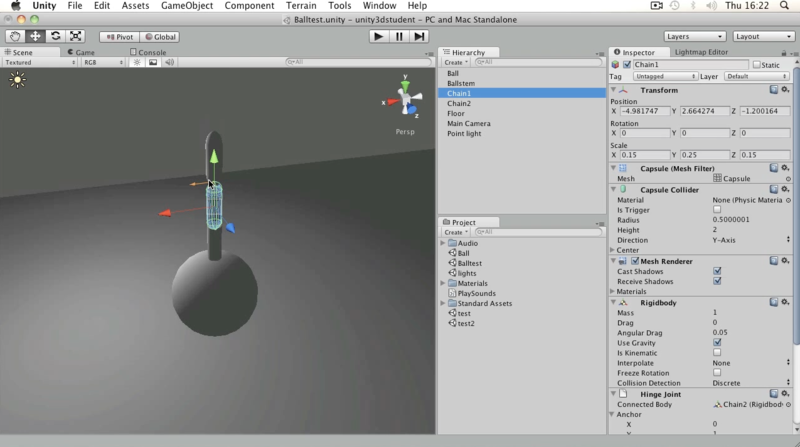The width and height of the screenshot is (800, 447).
Task: Disable Receive Shadows checkbox
Action: (x=717, y=281)
